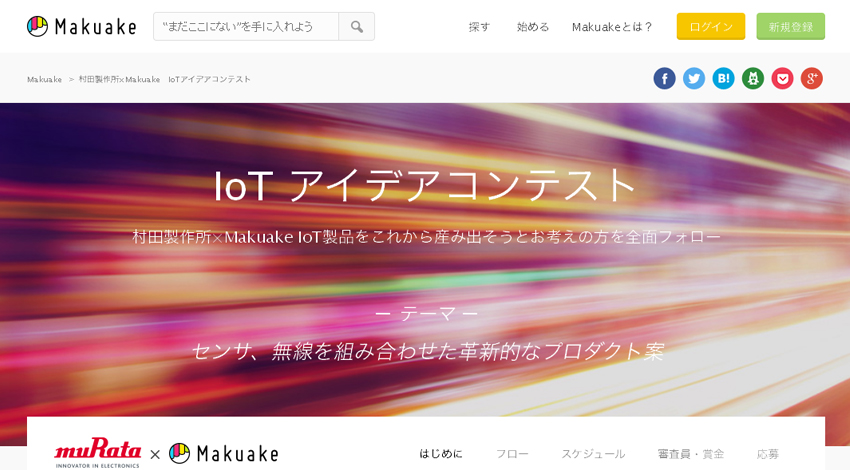Screen dimensions: 850x470
Task: Open the 審査員・賞金 tab
Action: 690,453
